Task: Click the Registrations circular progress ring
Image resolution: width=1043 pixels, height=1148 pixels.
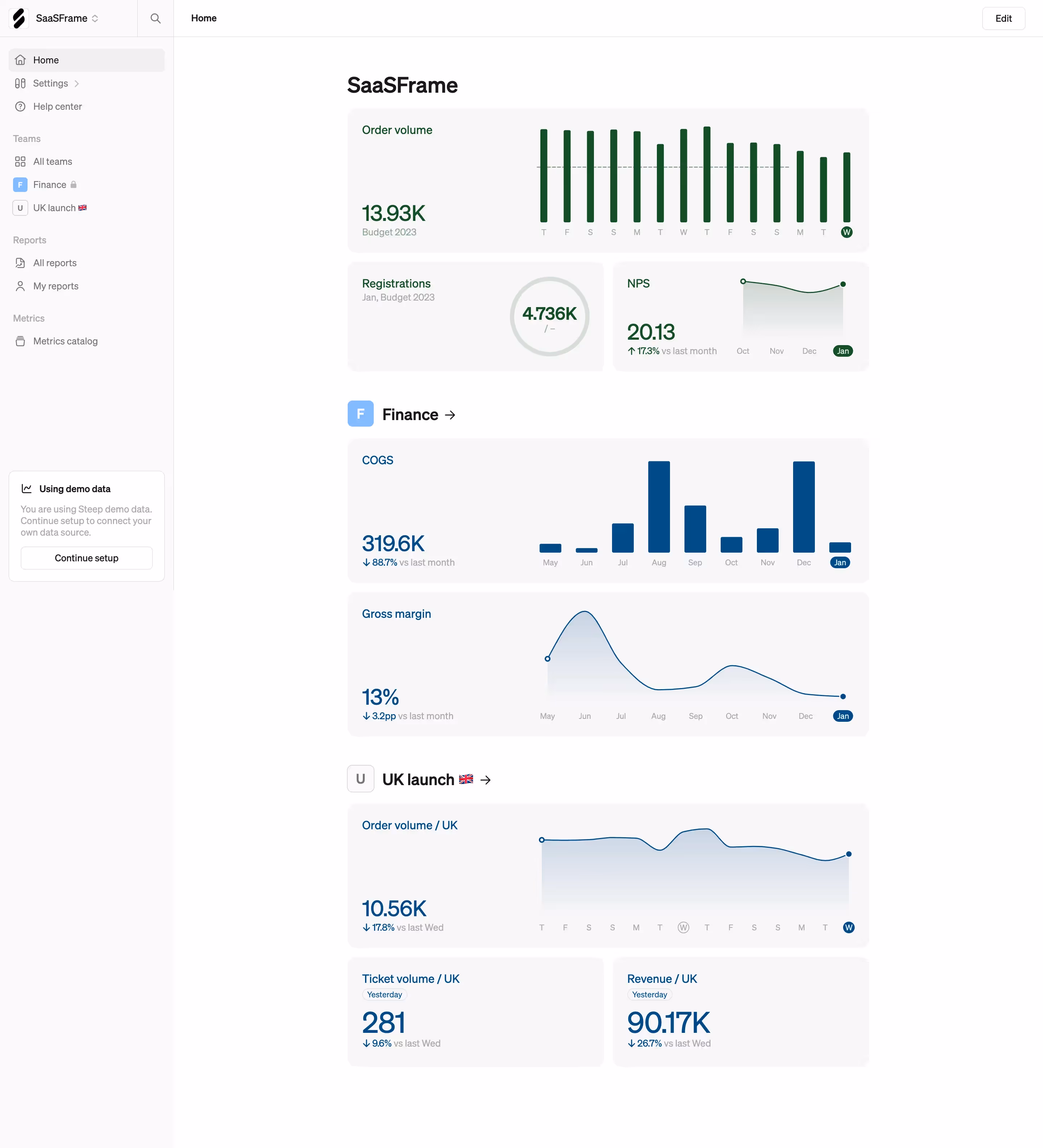Action: 549,317
